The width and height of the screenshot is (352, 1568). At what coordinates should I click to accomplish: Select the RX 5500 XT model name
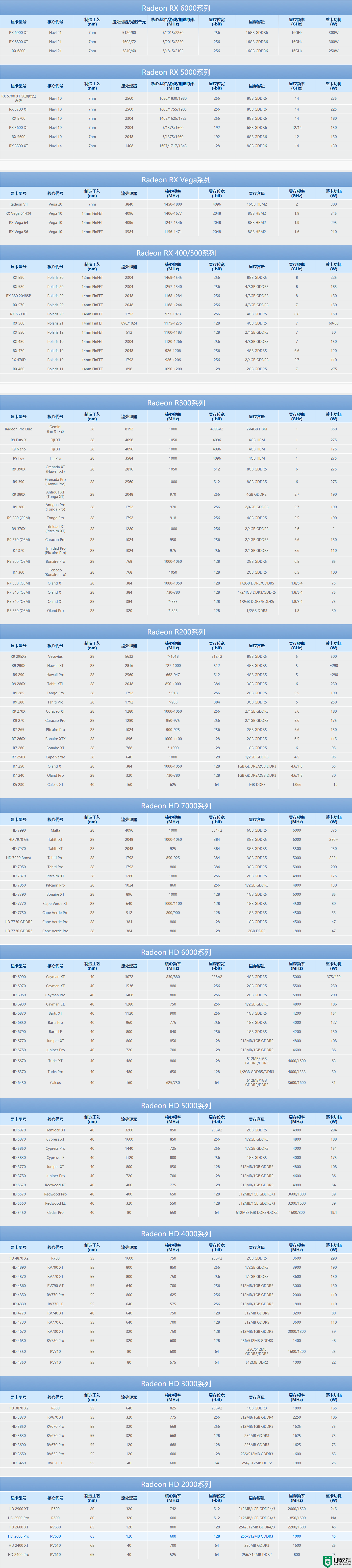point(18,146)
